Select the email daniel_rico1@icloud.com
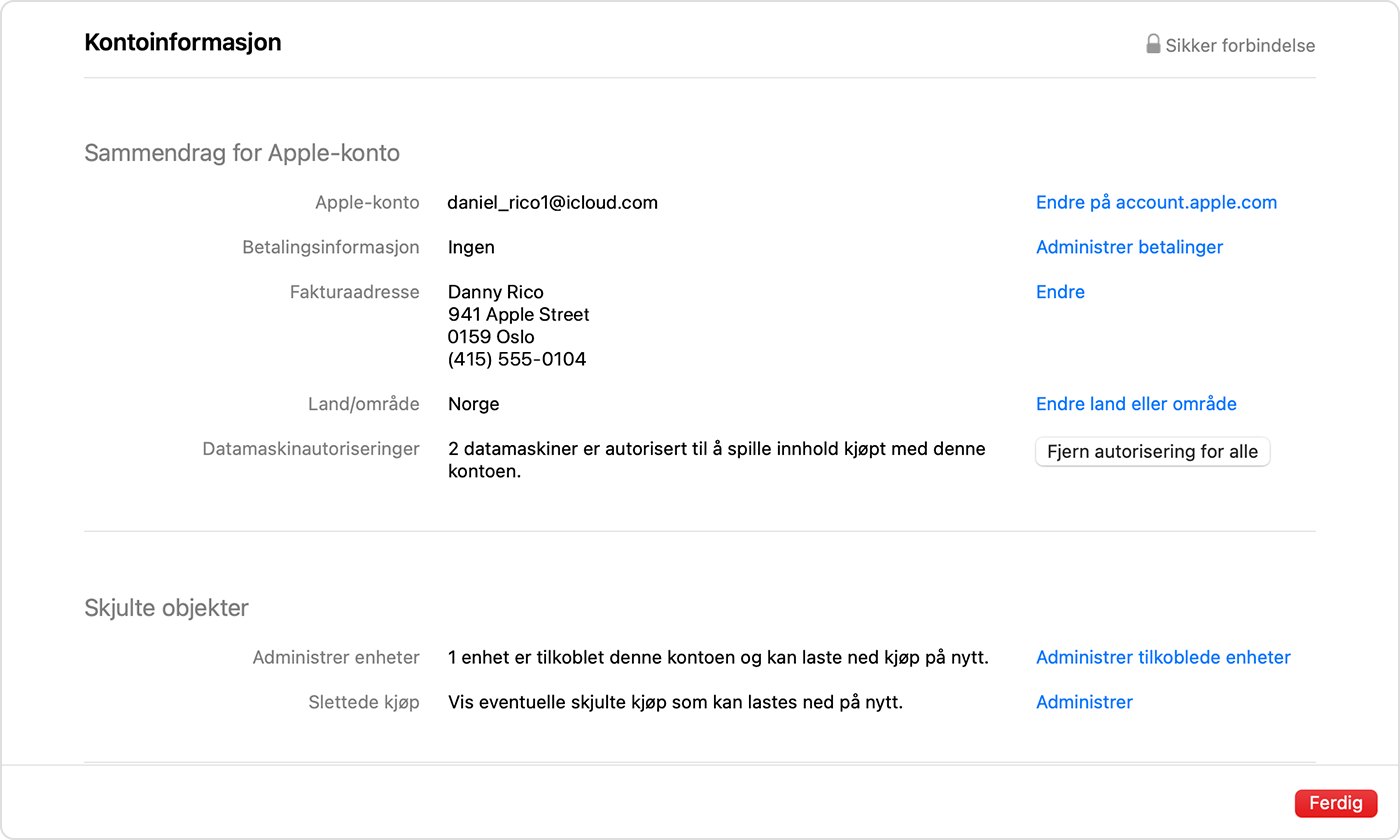Screen dimensions: 1400x840 click(553, 202)
